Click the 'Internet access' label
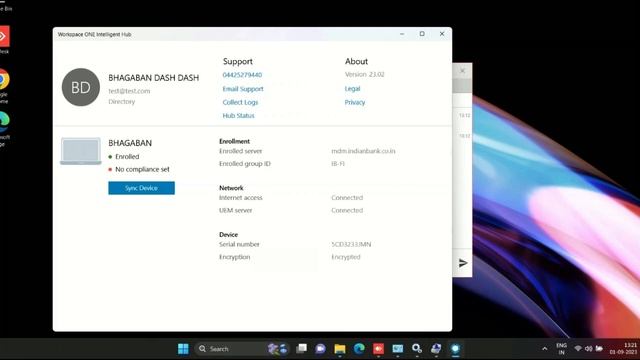This screenshot has width=640, height=360. [x=241, y=198]
